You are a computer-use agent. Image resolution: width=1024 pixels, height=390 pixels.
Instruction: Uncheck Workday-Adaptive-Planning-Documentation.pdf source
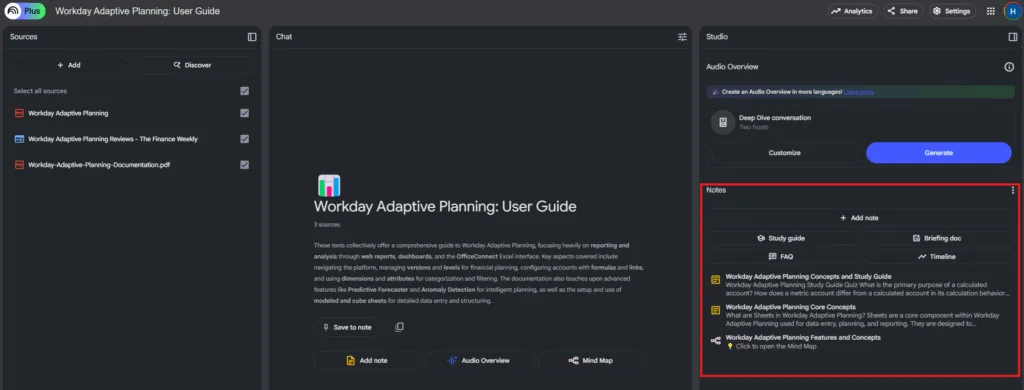244,165
